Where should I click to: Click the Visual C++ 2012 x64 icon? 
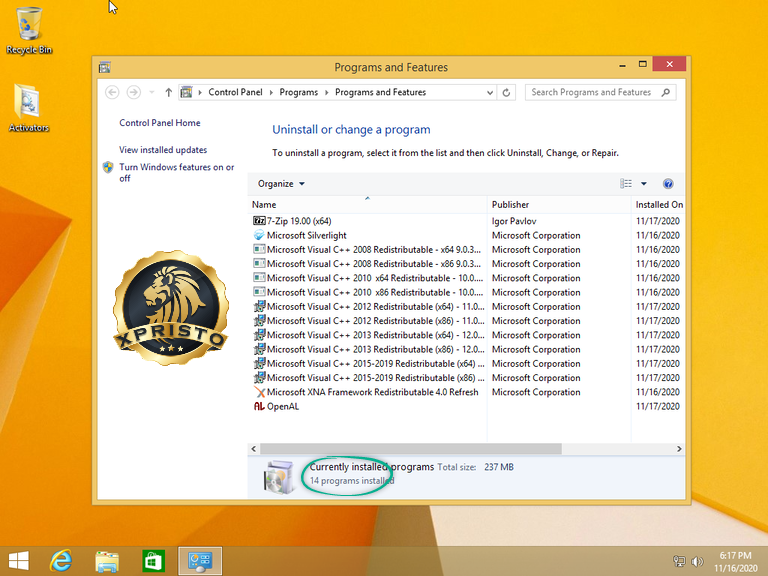(259, 307)
